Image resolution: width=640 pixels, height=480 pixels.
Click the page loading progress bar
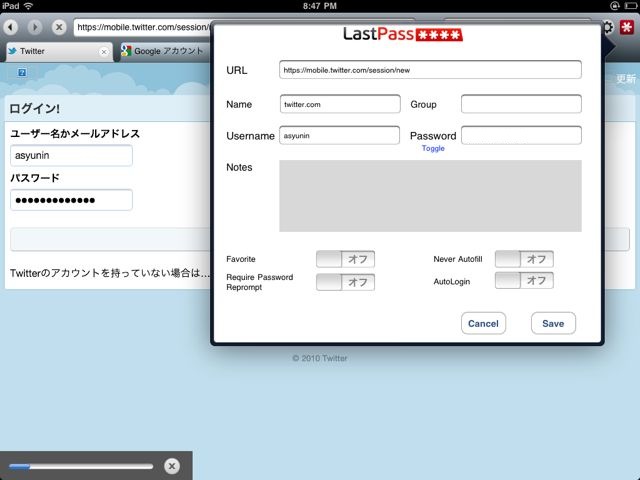[81, 466]
